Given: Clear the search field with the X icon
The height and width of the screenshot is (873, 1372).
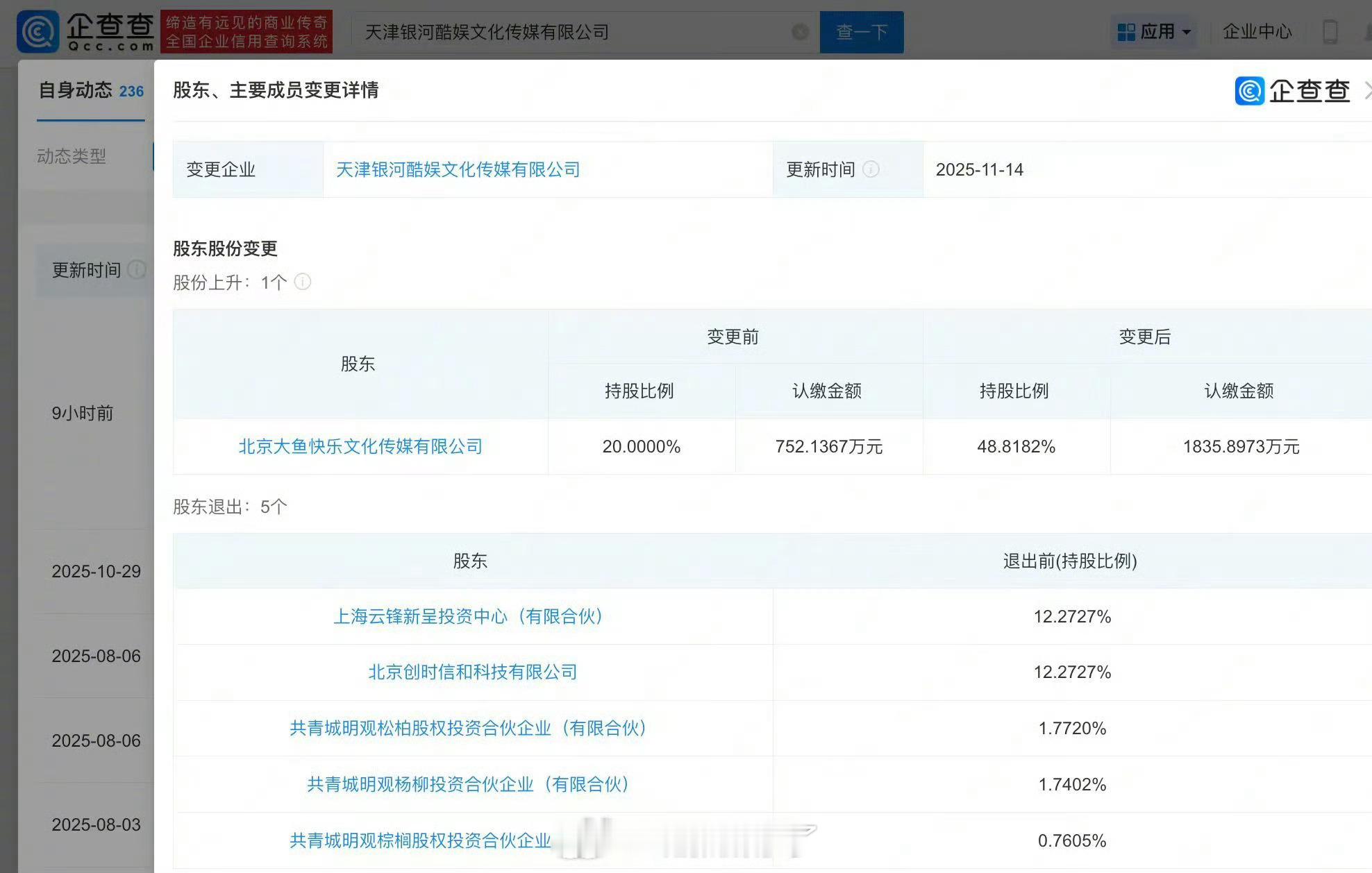Looking at the screenshot, I should tap(800, 32).
